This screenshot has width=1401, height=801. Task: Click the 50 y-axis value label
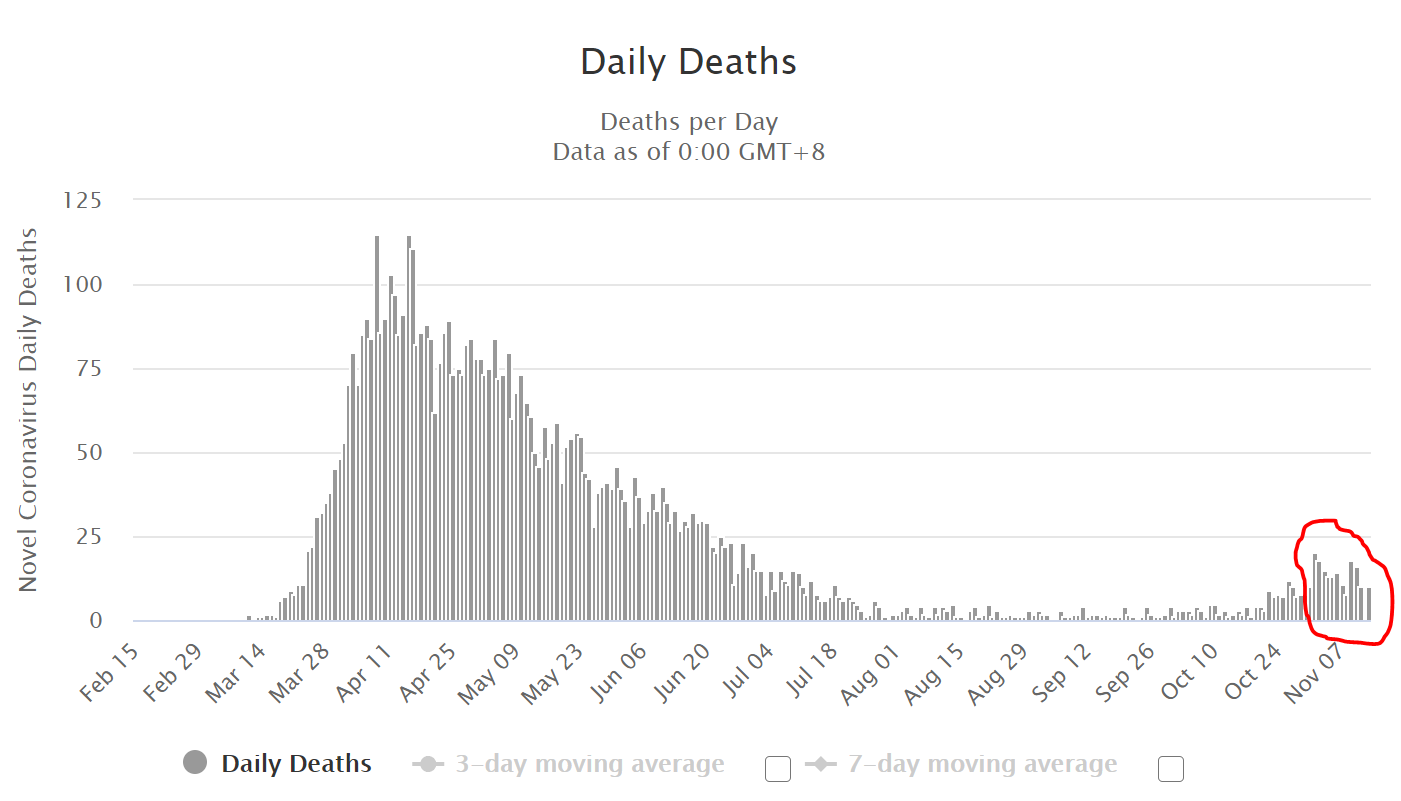point(90,452)
